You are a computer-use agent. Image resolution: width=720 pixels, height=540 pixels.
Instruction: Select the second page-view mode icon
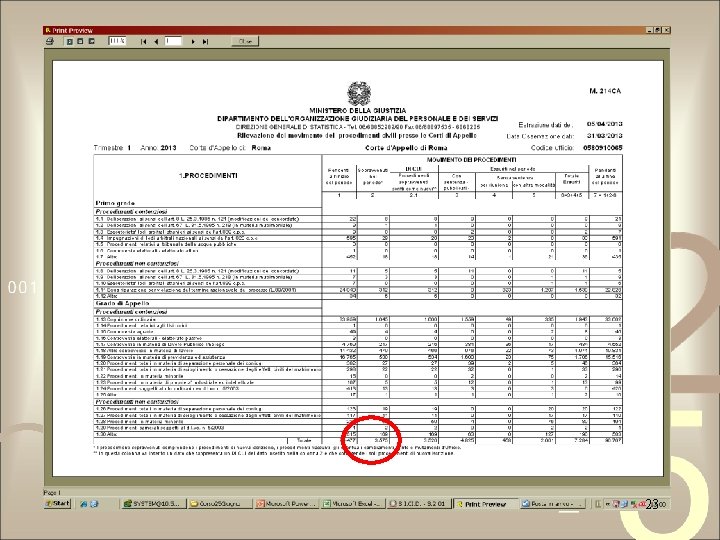pyautogui.click(x=80, y=41)
